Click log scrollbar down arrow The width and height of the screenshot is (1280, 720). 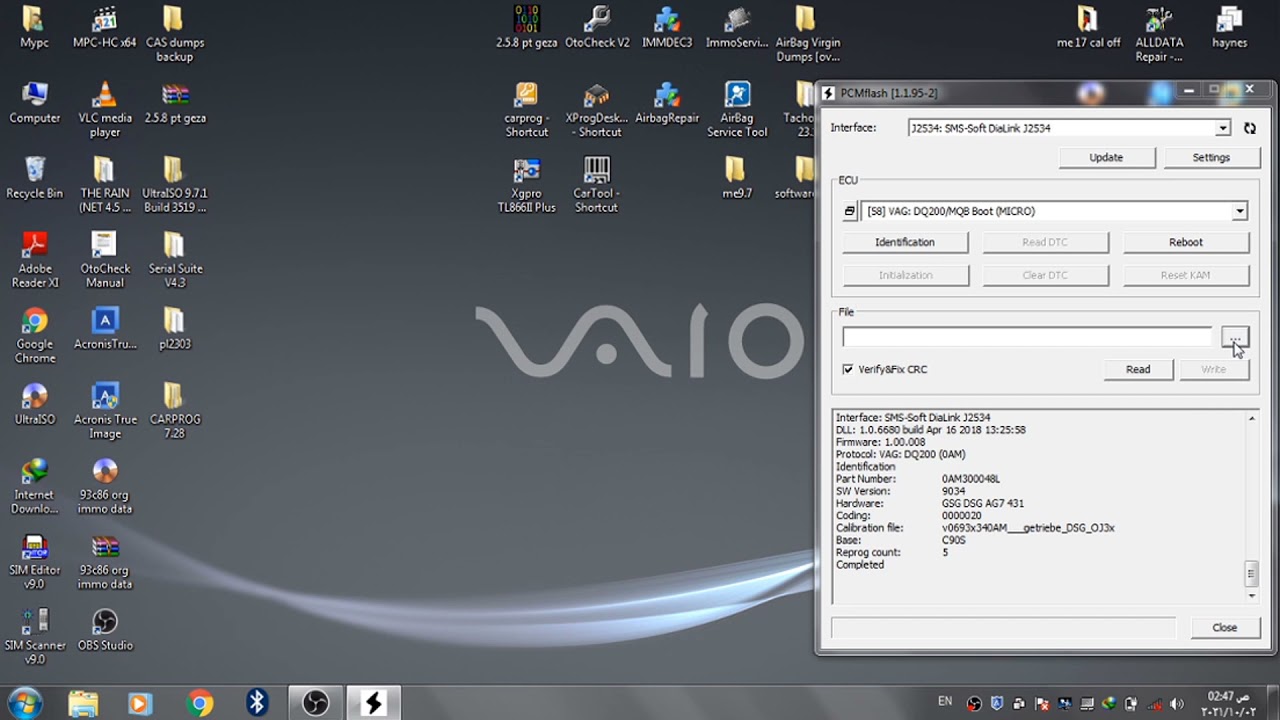coord(1251,595)
